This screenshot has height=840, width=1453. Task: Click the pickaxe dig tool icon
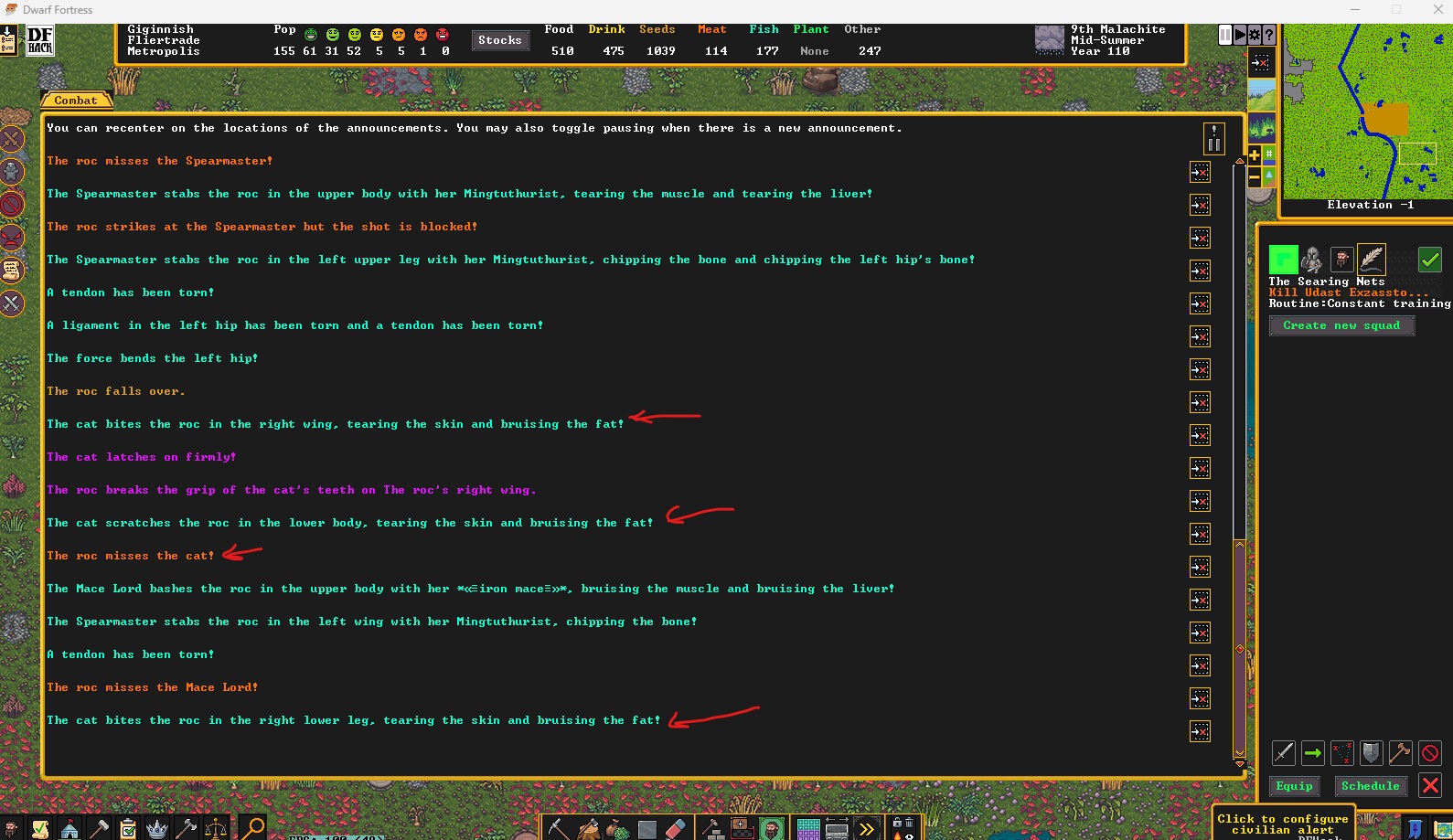pos(557,829)
